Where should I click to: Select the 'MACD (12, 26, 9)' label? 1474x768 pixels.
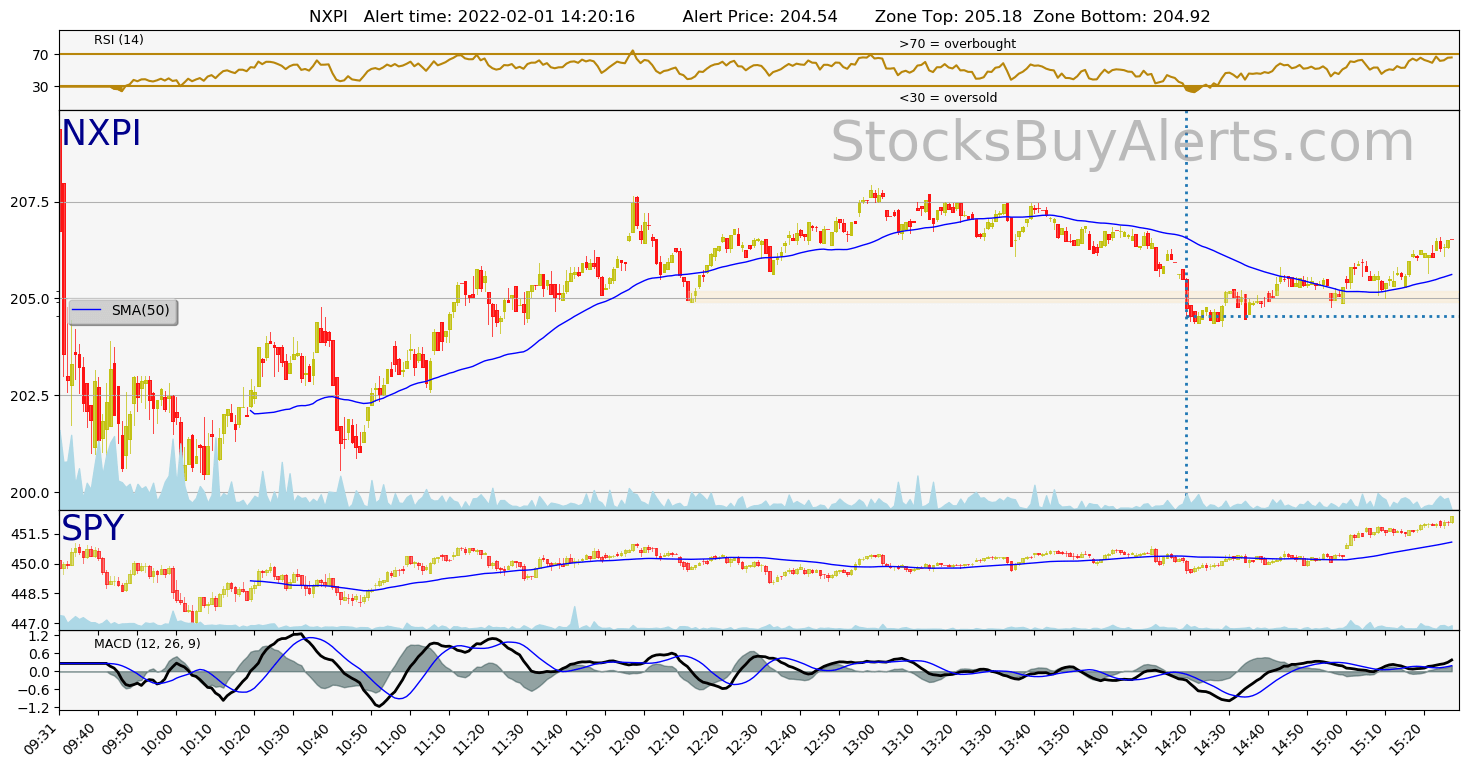click(147, 644)
